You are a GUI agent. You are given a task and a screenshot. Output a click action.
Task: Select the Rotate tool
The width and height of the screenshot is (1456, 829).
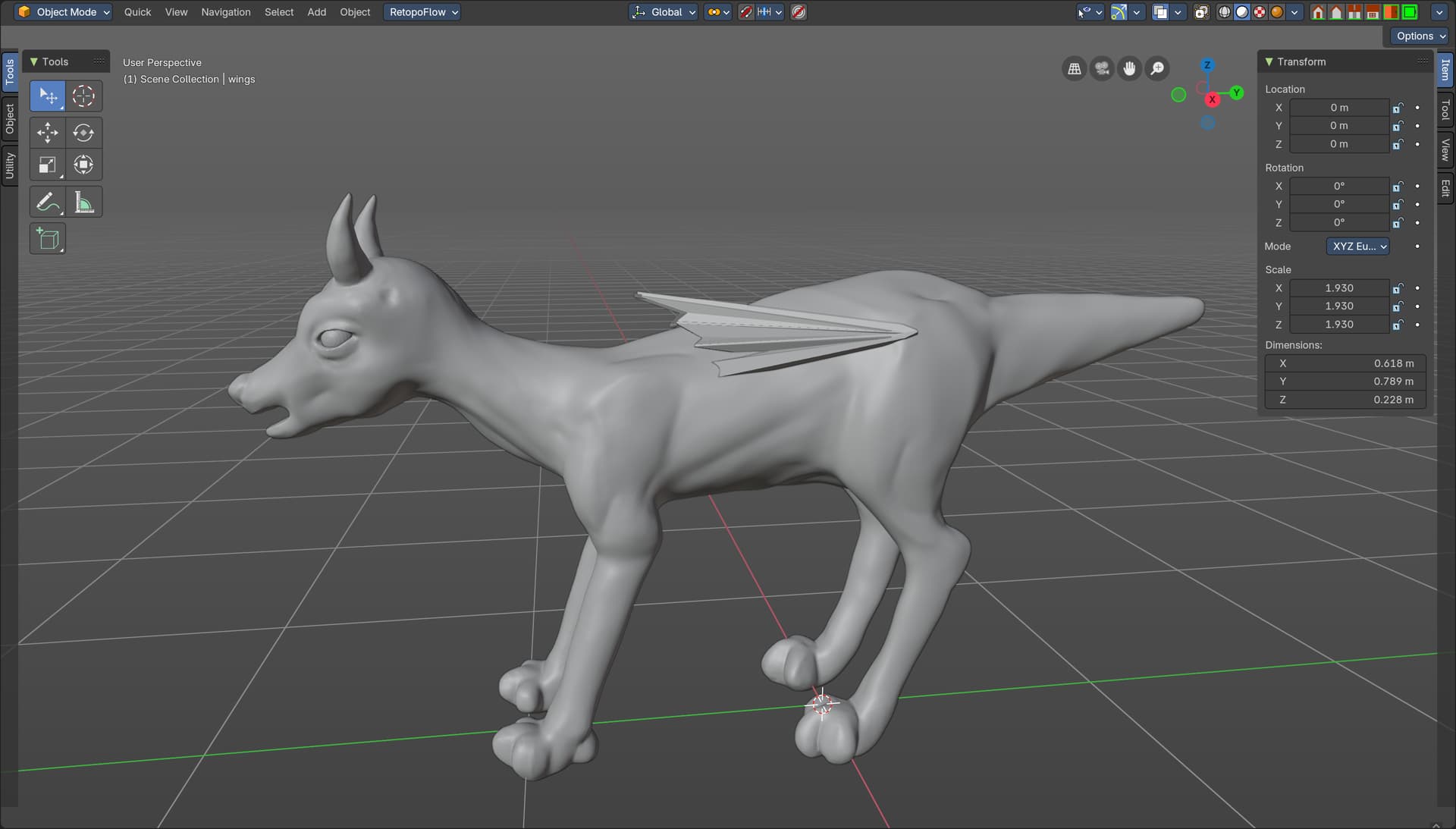[x=83, y=133]
